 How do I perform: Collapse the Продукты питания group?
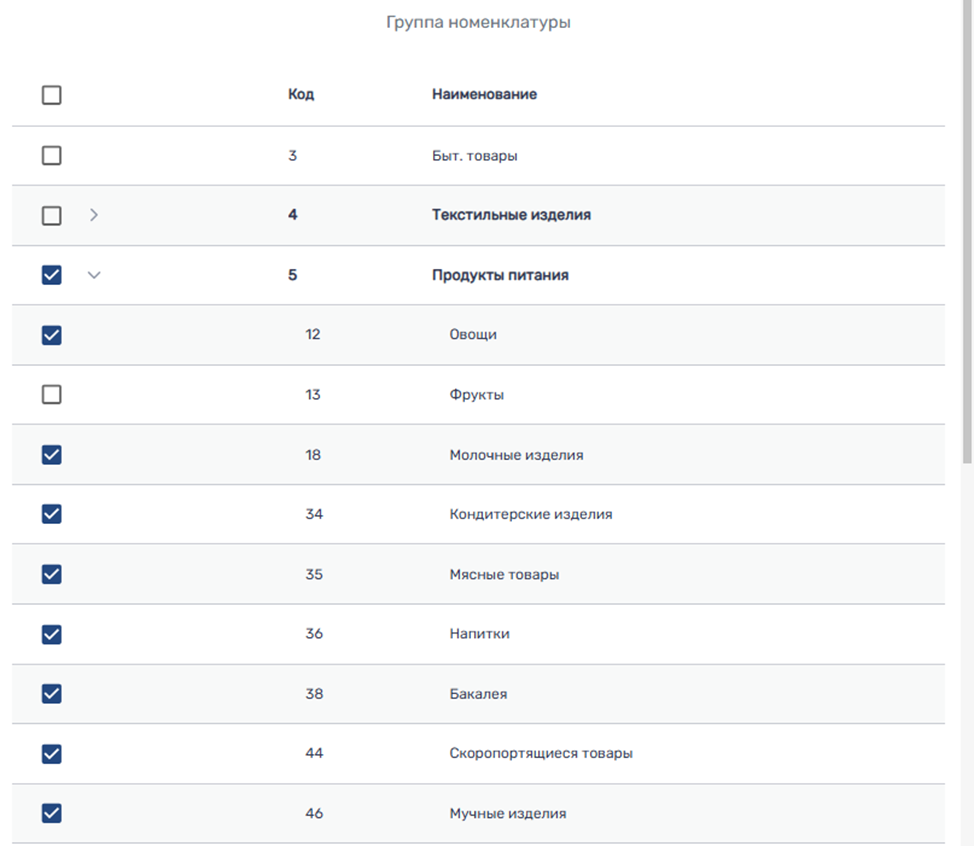coord(94,275)
